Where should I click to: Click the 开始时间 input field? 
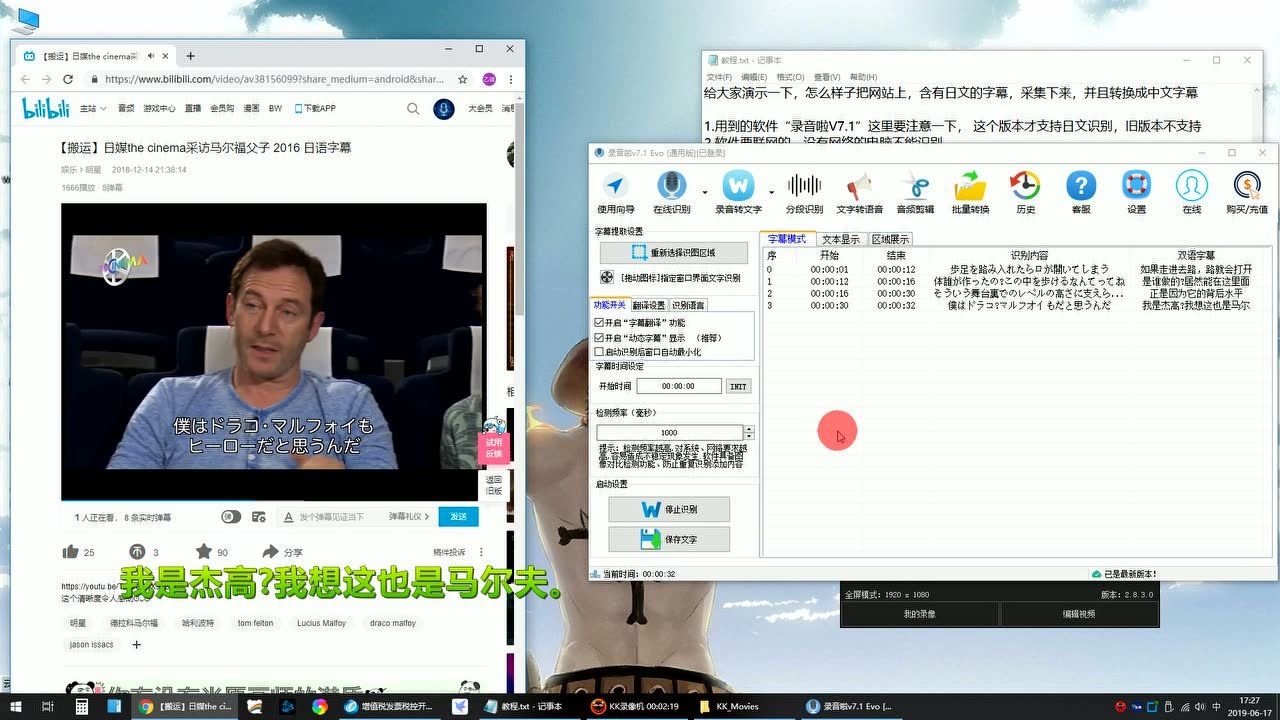pos(678,386)
